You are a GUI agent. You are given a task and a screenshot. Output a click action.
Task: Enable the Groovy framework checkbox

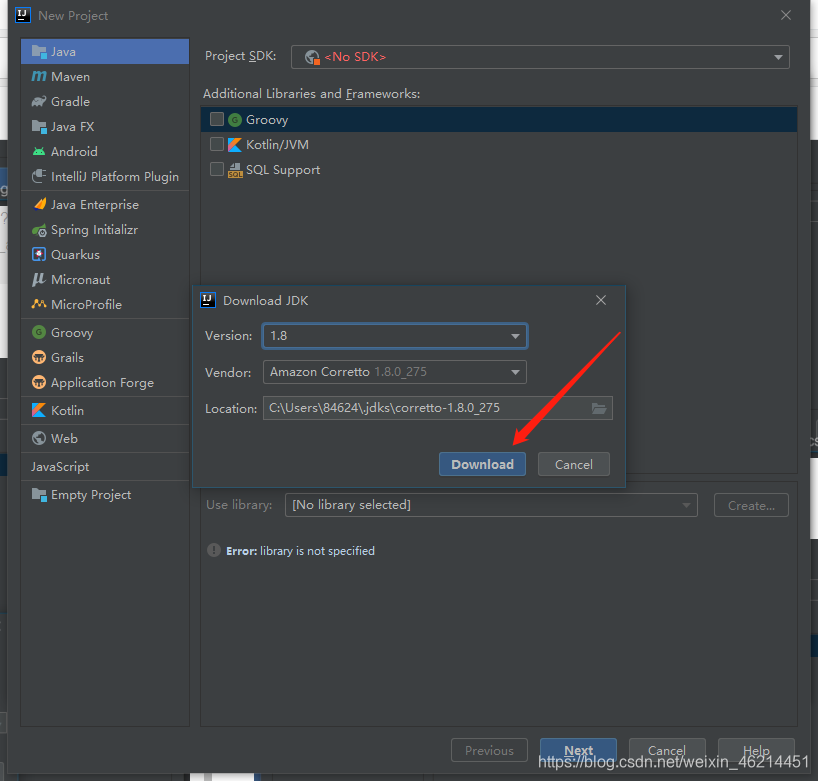coord(216,119)
